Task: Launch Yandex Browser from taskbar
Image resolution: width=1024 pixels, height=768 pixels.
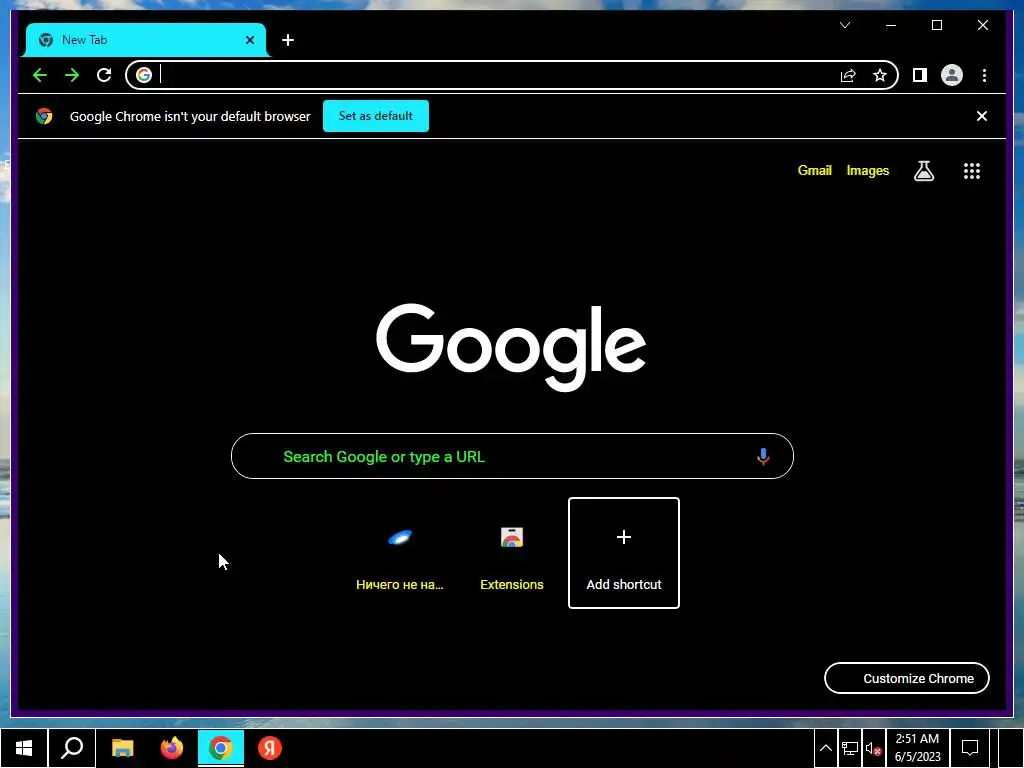Action: pos(269,748)
